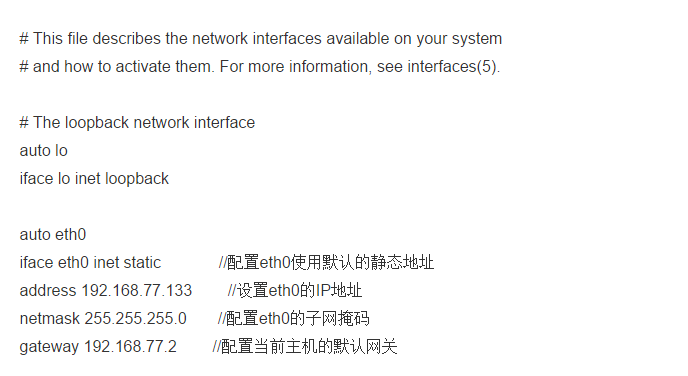The image size is (688, 376).
Task: Click the 'interfaces(5)' reference text
Action: (454, 67)
